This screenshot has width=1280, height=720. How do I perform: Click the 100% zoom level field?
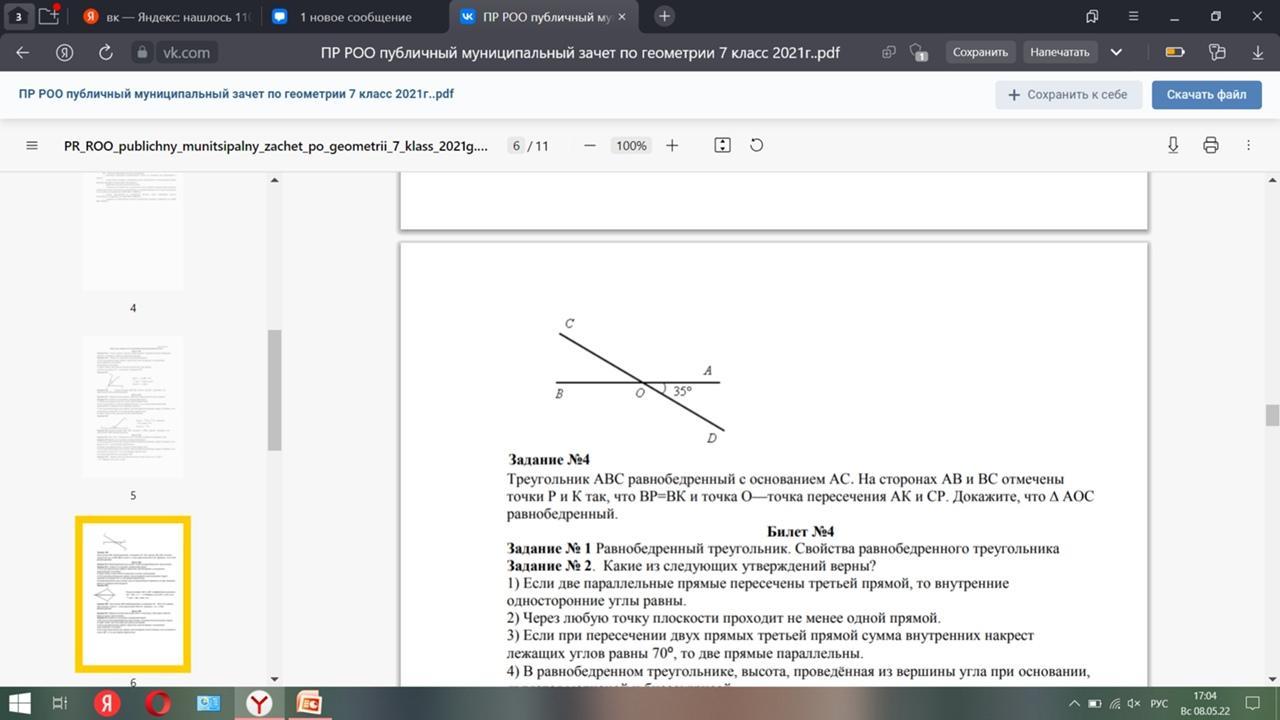(631, 146)
